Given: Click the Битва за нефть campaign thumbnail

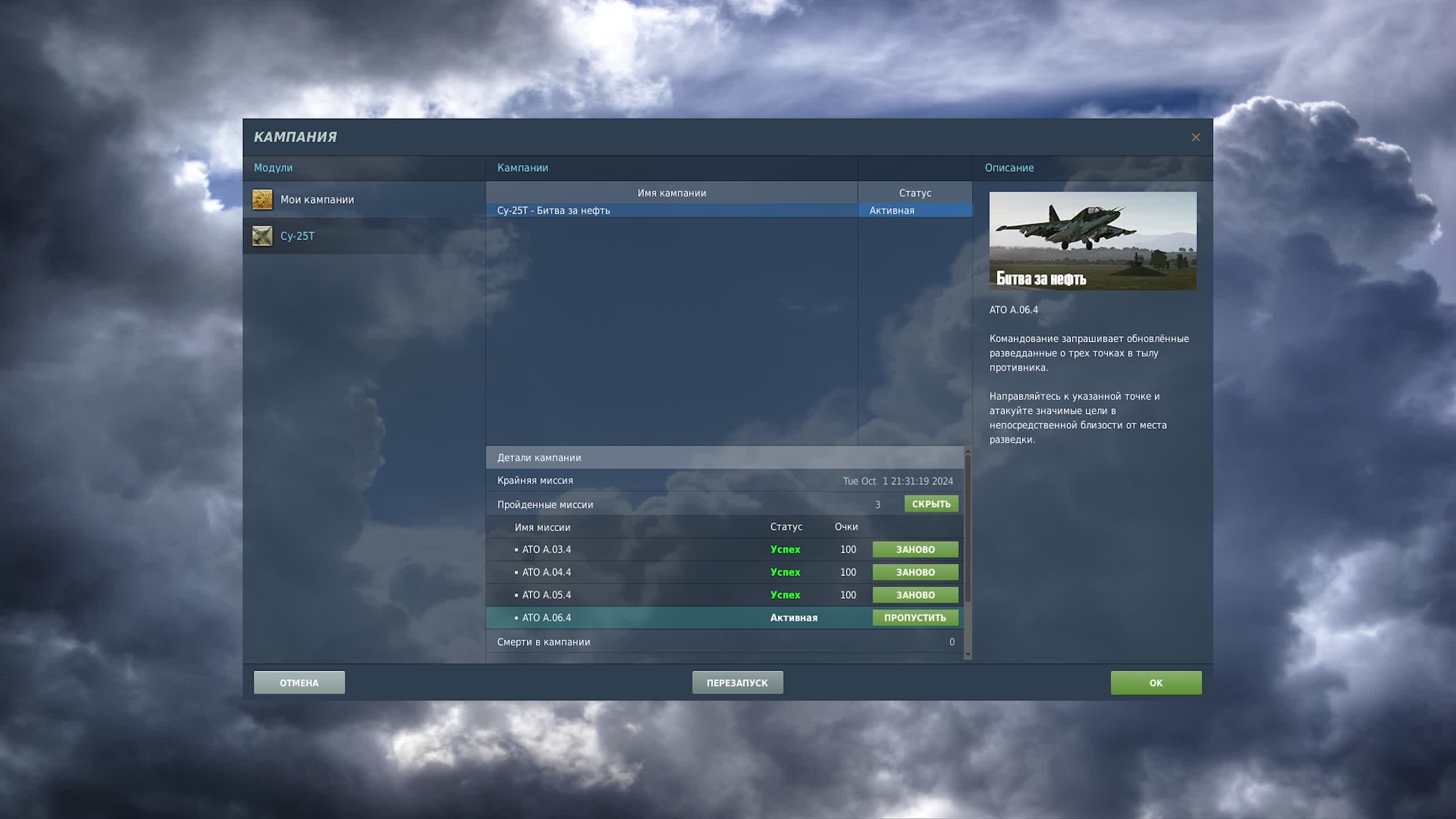Looking at the screenshot, I should tap(1093, 241).
